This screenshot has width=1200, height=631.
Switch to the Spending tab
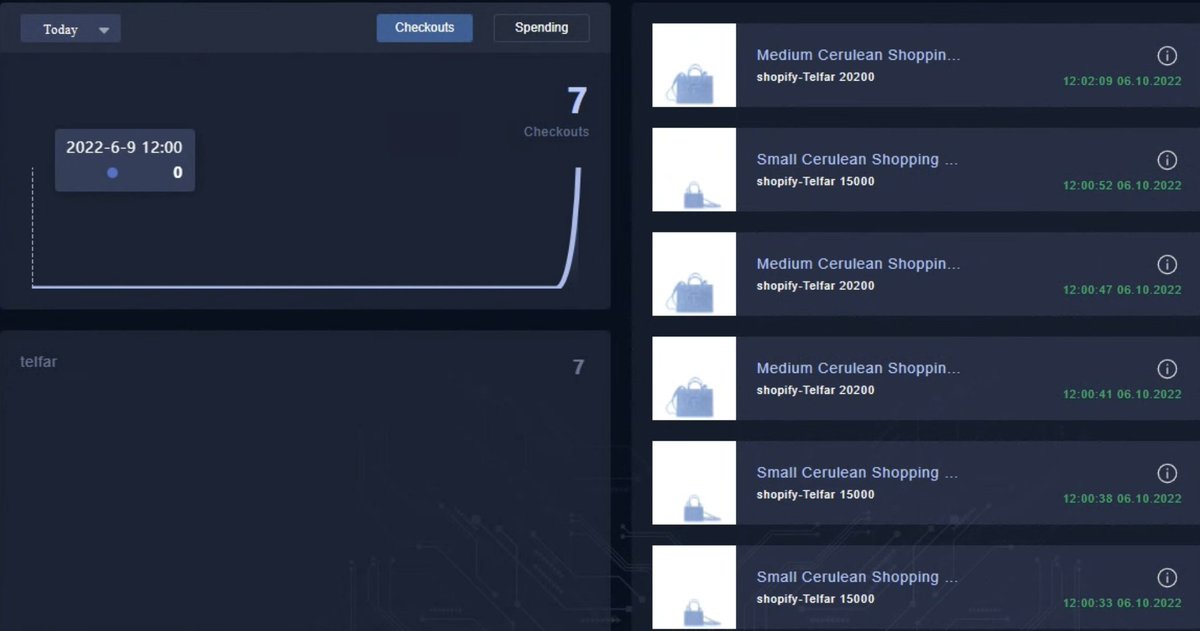click(541, 28)
